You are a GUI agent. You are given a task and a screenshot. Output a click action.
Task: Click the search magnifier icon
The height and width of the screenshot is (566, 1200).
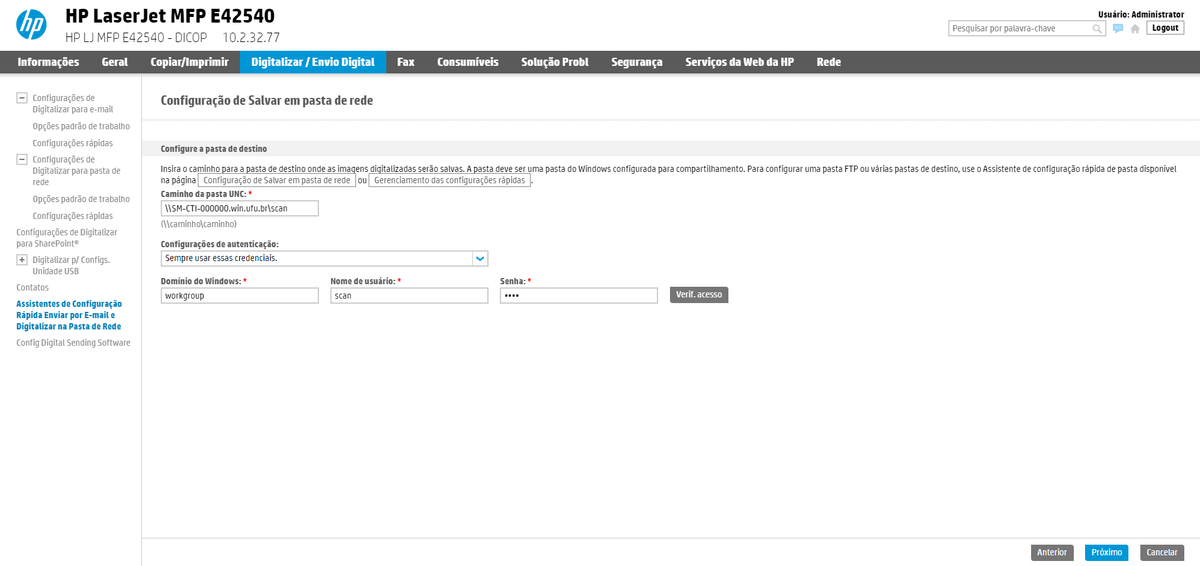pos(1097,29)
